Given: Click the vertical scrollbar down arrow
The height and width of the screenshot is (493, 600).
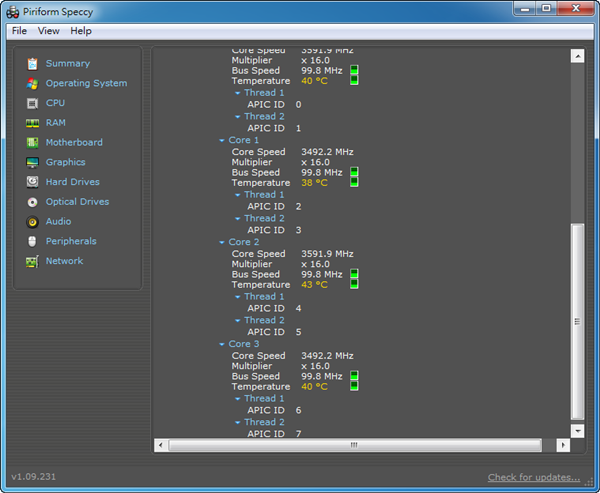Looking at the screenshot, I should (x=577, y=431).
